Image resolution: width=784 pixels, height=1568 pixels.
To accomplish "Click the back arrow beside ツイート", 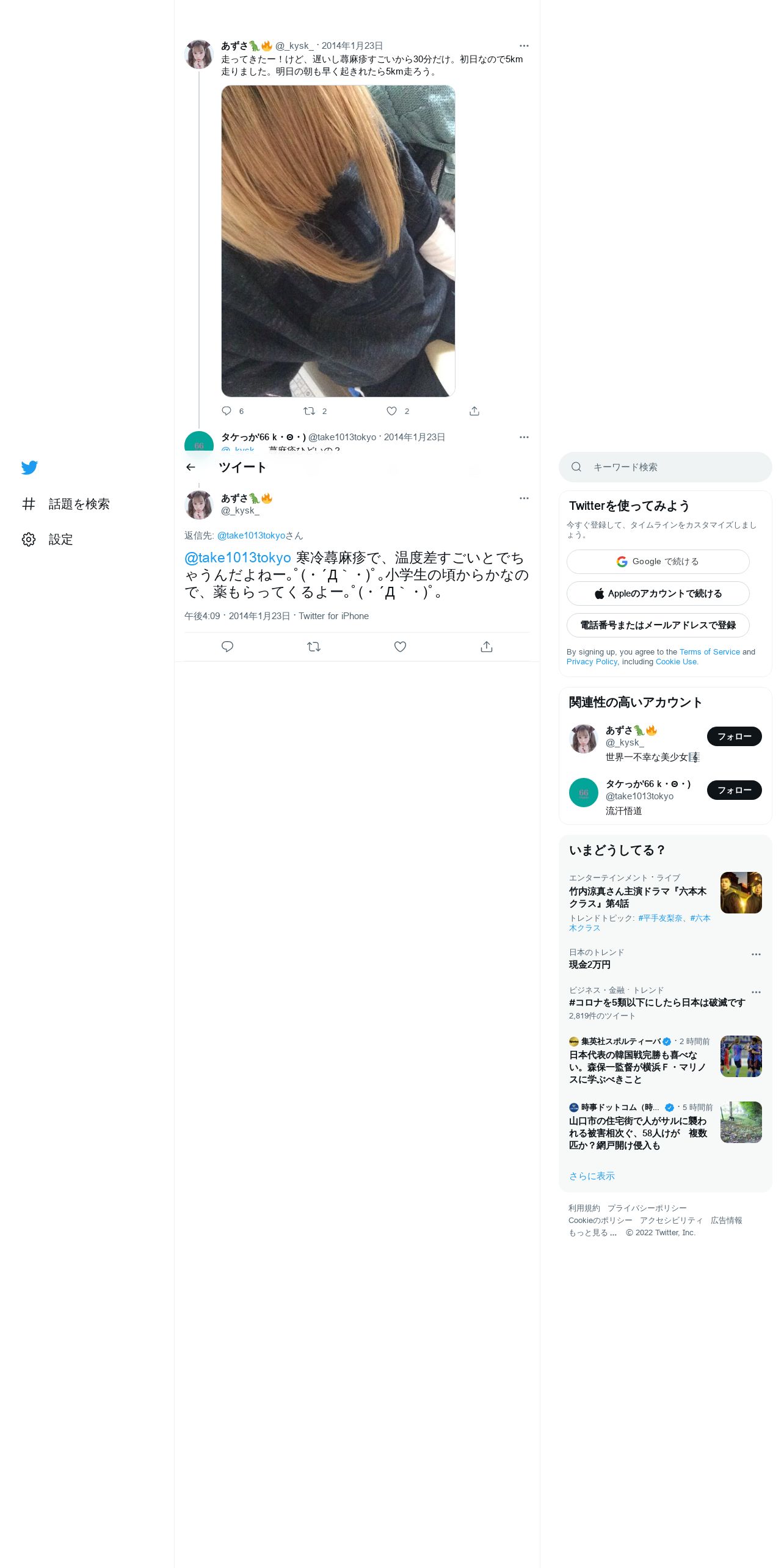I will 191,467.
